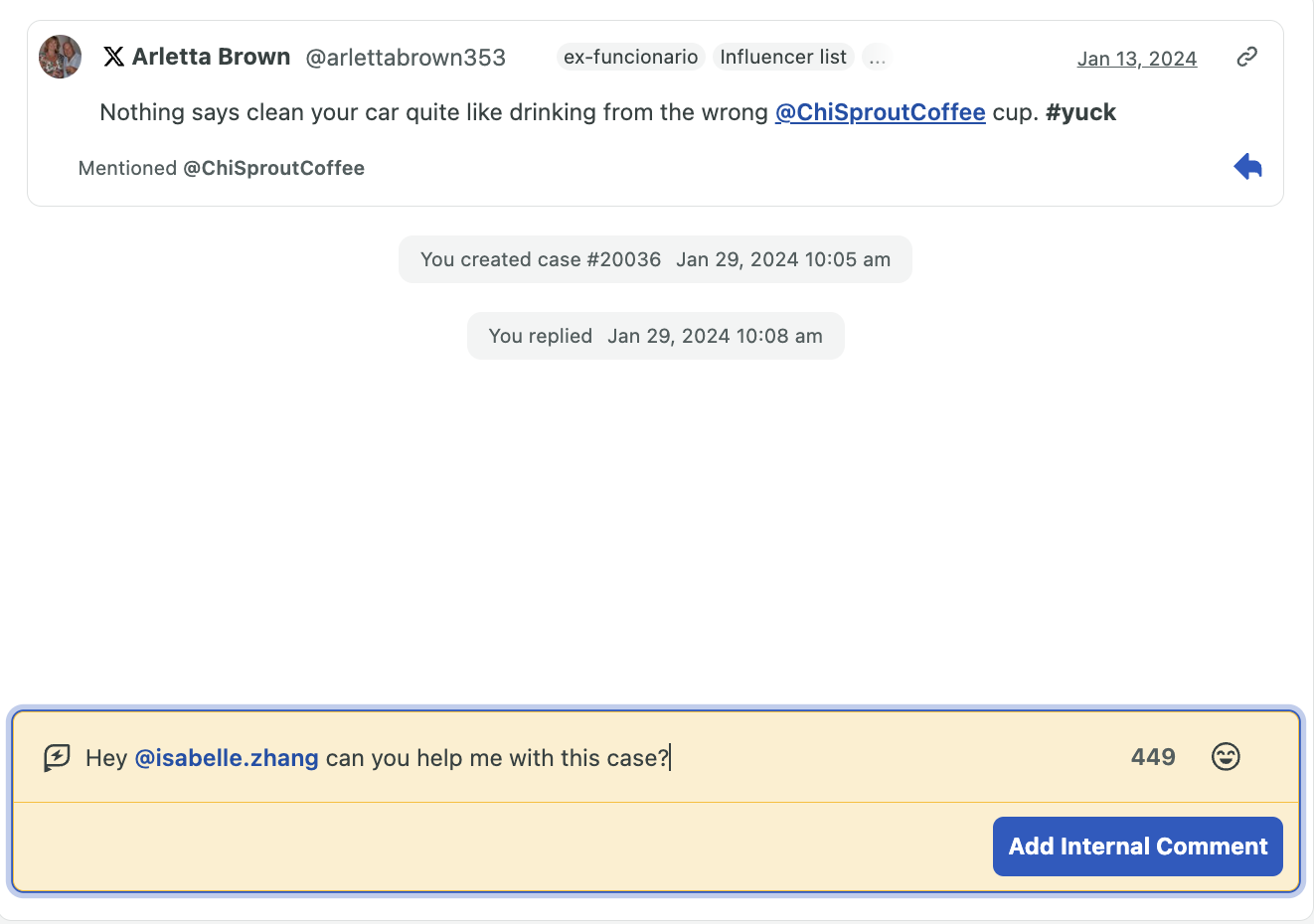Focus the internal comment text field

click(596, 758)
